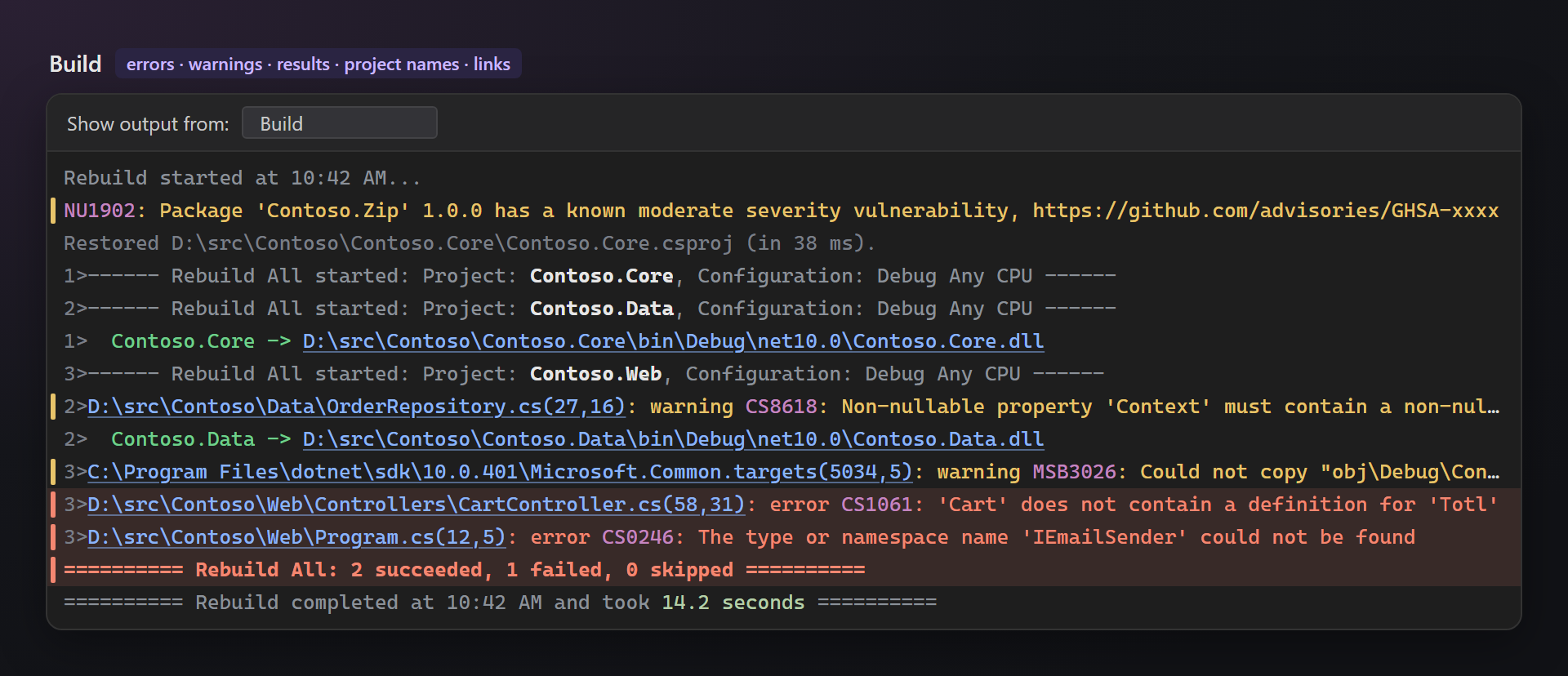This screenshot has height=676, width=1568.
Task: Click bold project name Contoso.Web
Action: (x=595, y=374)
